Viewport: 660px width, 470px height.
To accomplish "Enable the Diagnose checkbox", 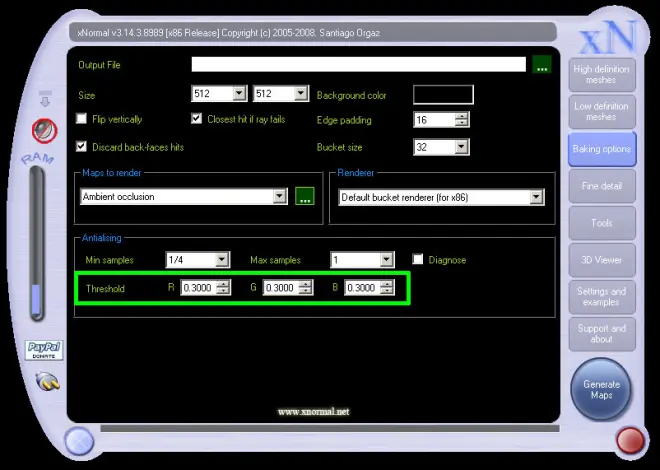I will click(418, 259).
